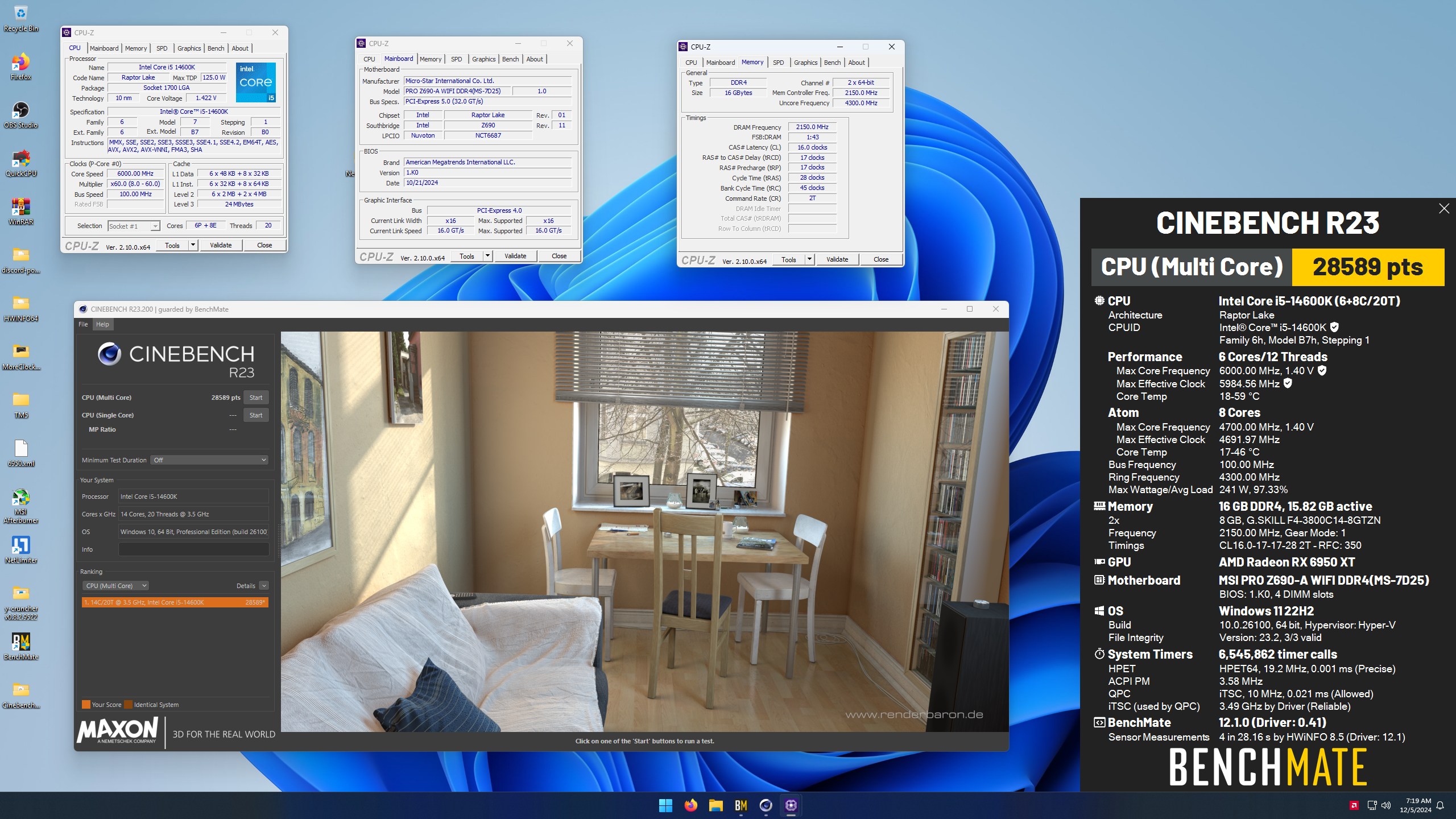The height and width of the screenshot is (819, 1456).
Task: Click BenchMate taskbar icon
Action: [741, 805]
